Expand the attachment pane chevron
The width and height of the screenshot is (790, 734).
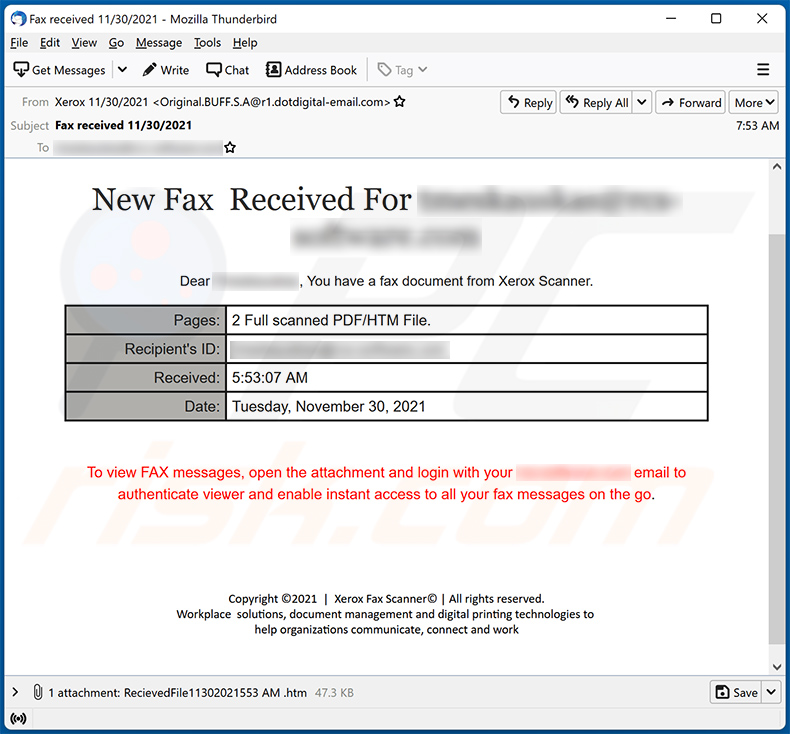click(15, 692)
